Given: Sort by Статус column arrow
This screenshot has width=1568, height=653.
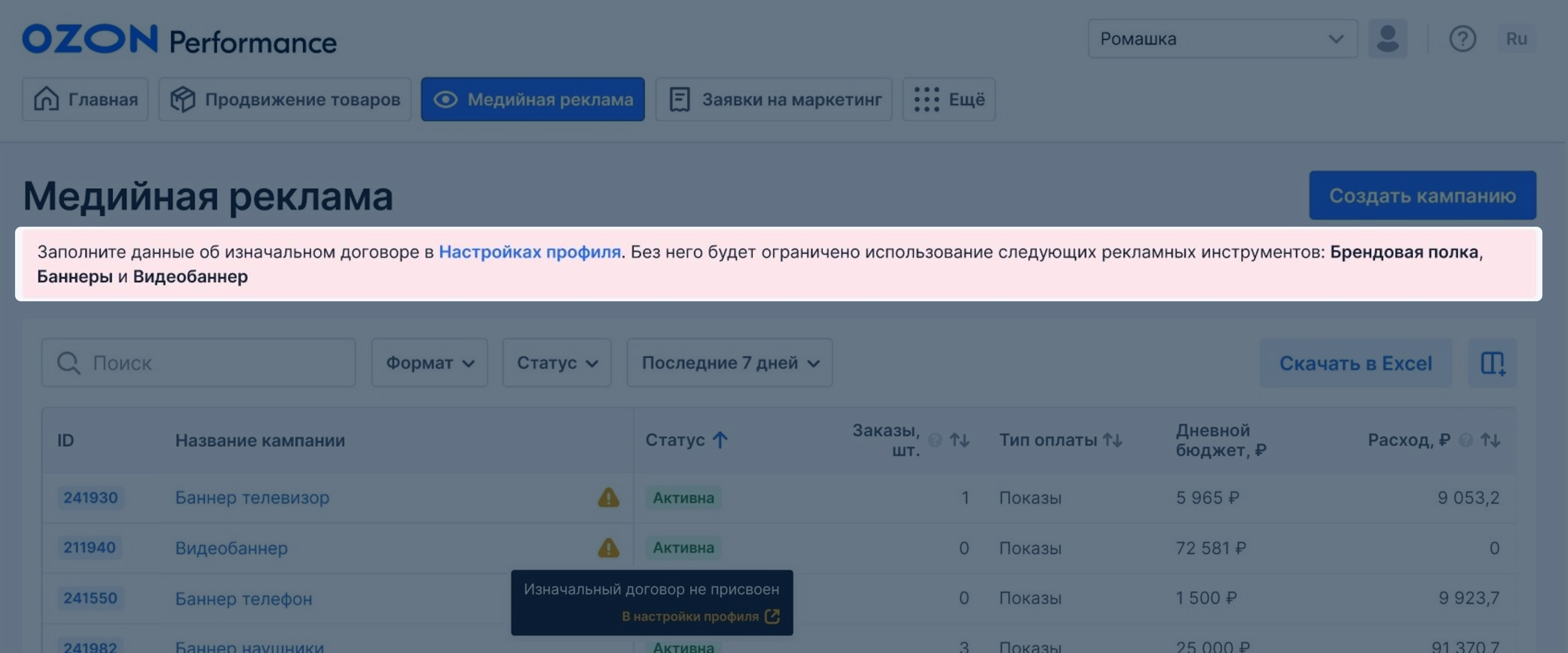Looking at the screenshot, I should pos(720,440).
